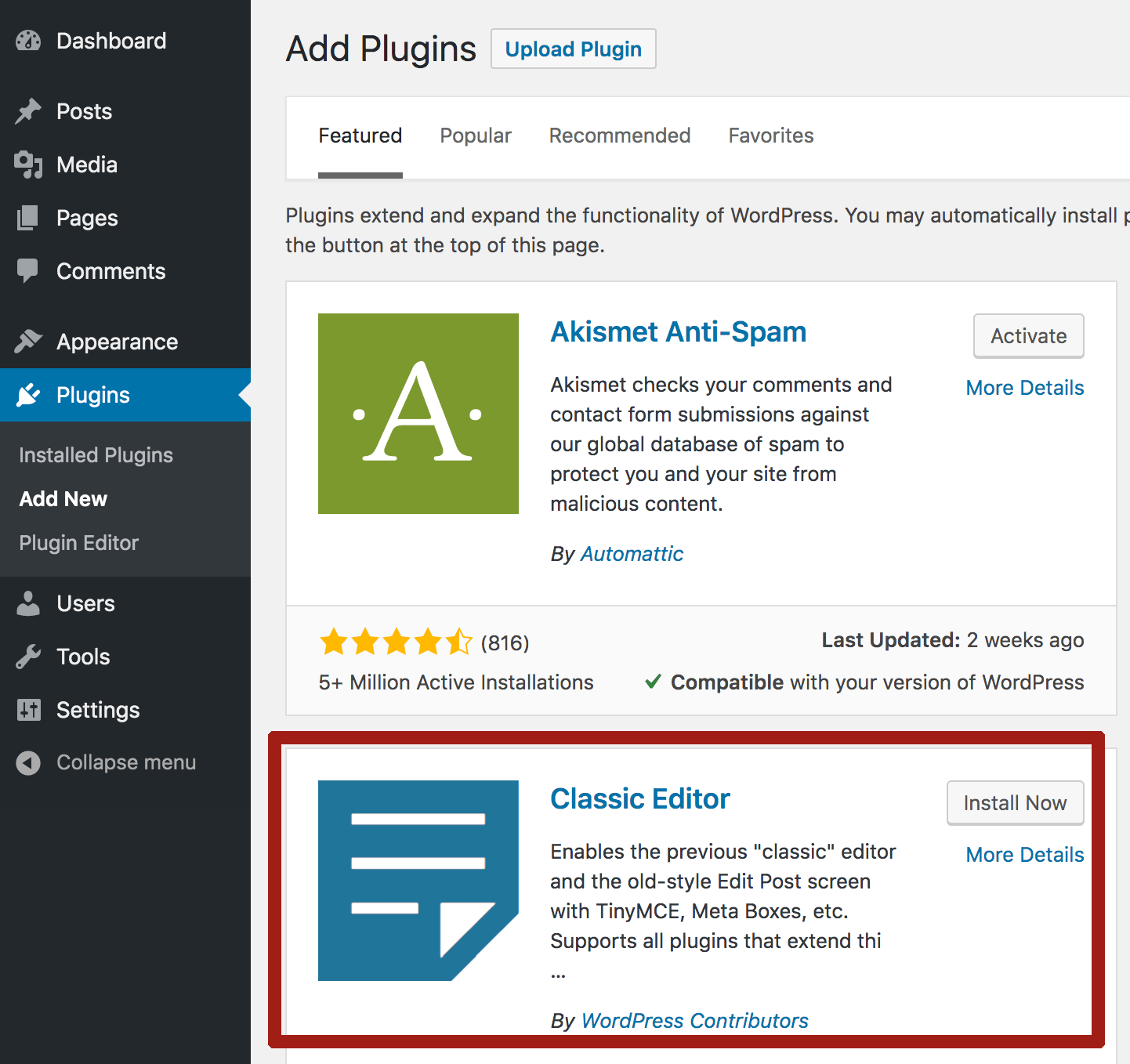
Task: Open More Details for Classic Editor
Action: point(1025,855)
